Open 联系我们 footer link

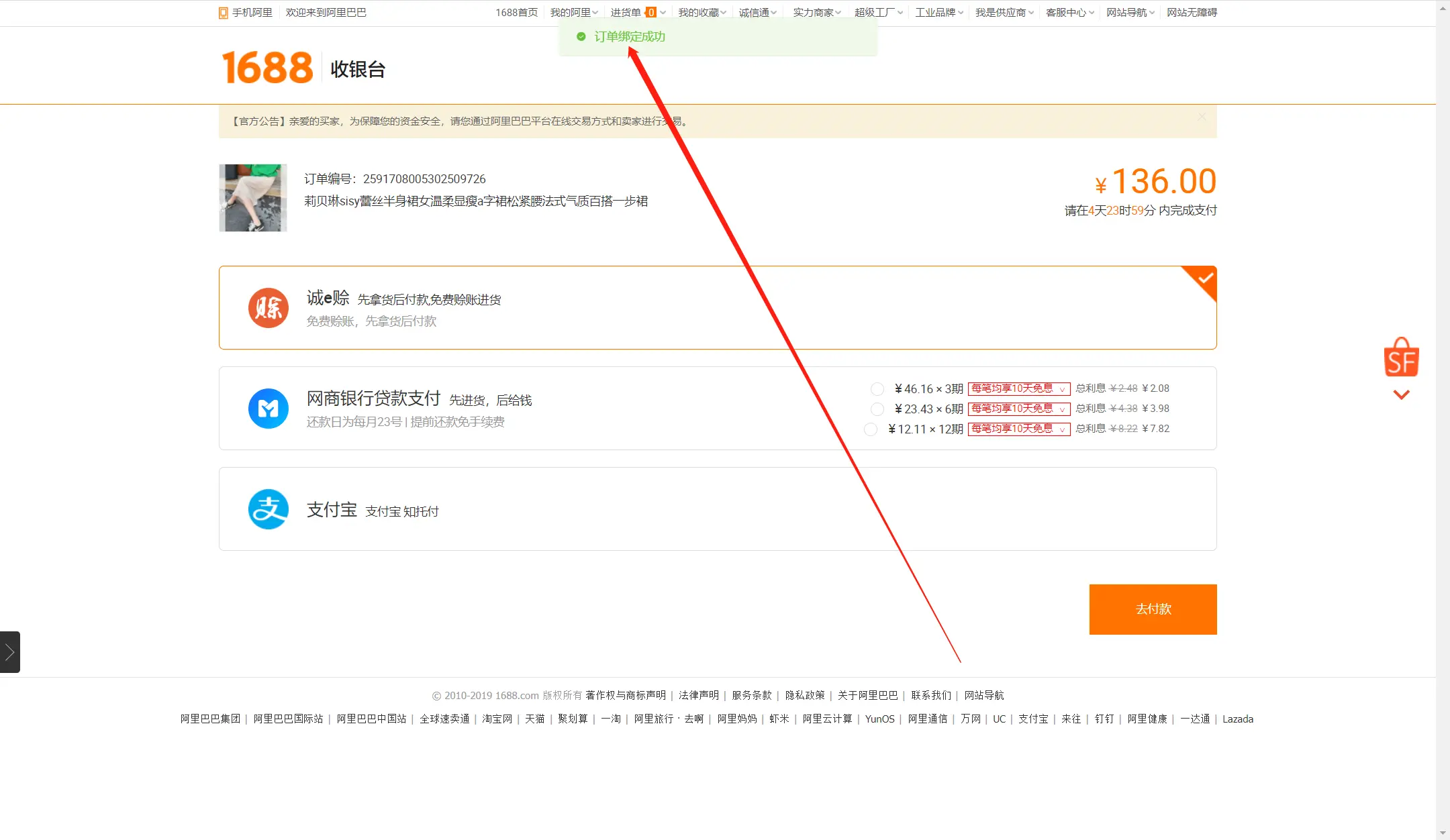click(x=931, y=696)
